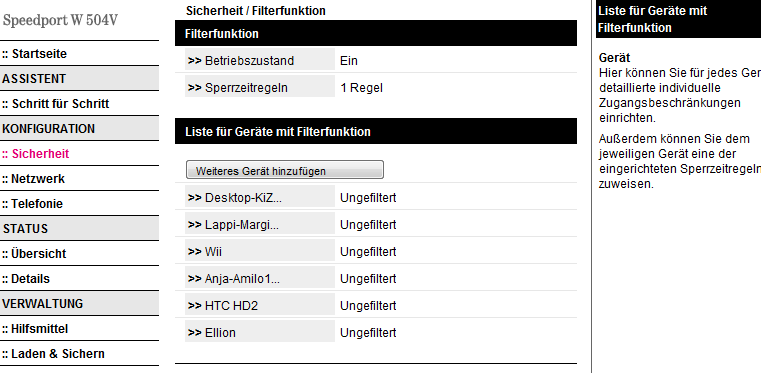Open the Lappi-Margi... device entry
This screenshot has width=761, height=373.
point(260,225)
